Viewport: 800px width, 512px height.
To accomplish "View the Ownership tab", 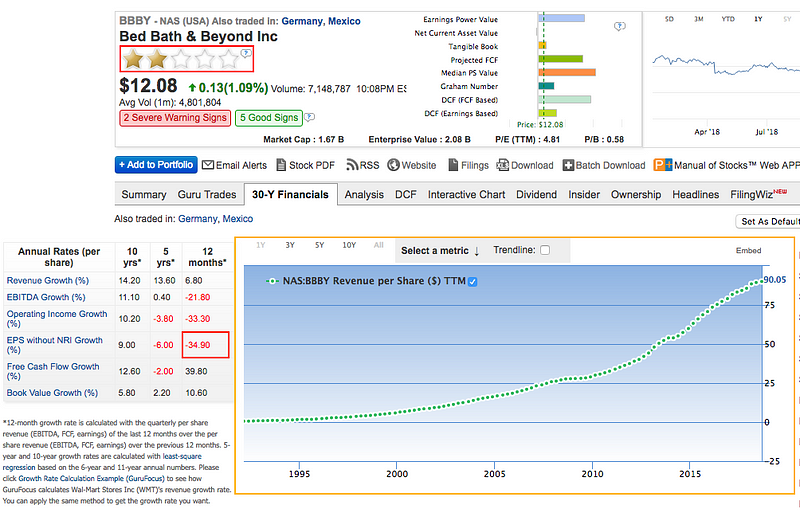I will point(636,194).
